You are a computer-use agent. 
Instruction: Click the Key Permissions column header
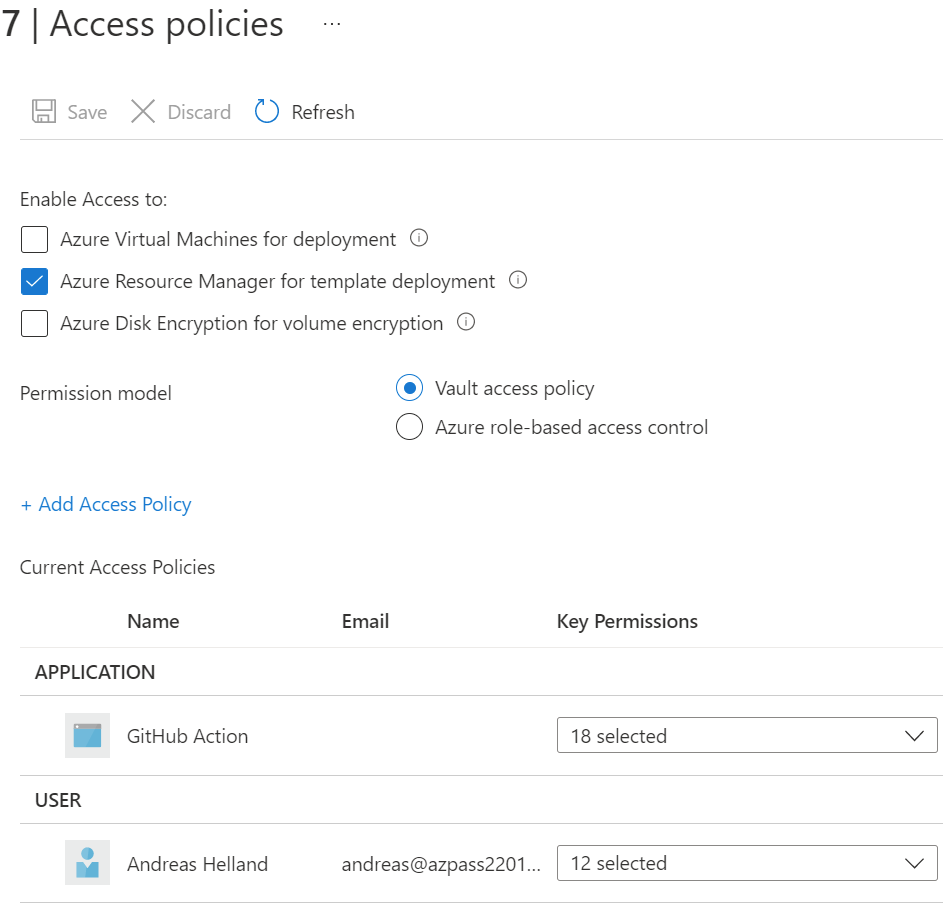point(627,622)
